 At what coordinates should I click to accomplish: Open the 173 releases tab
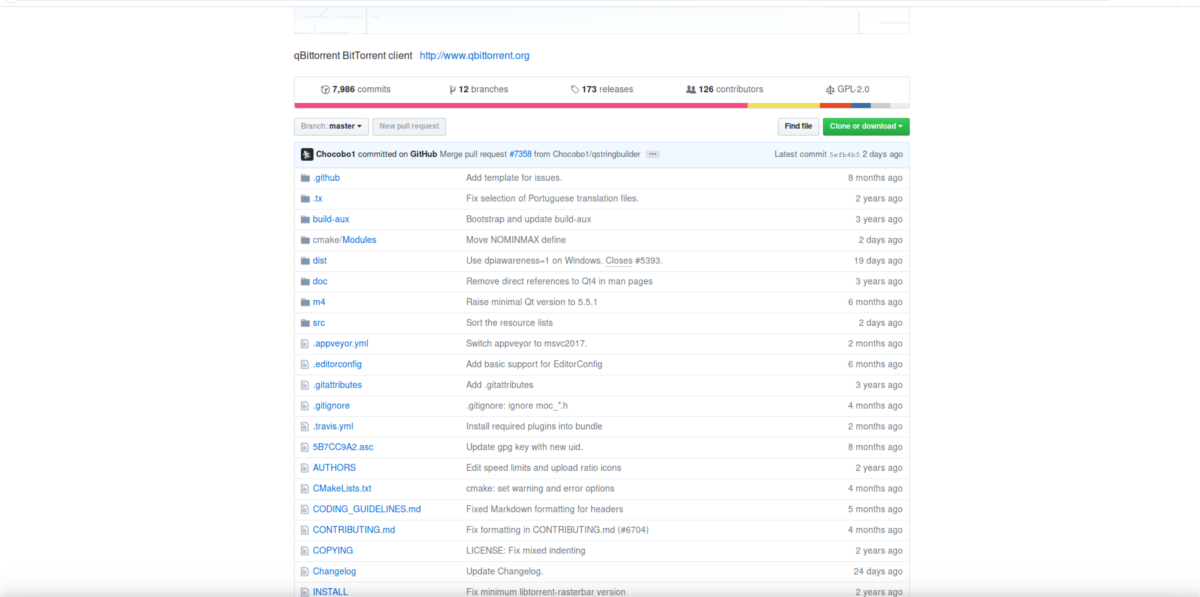602,89
